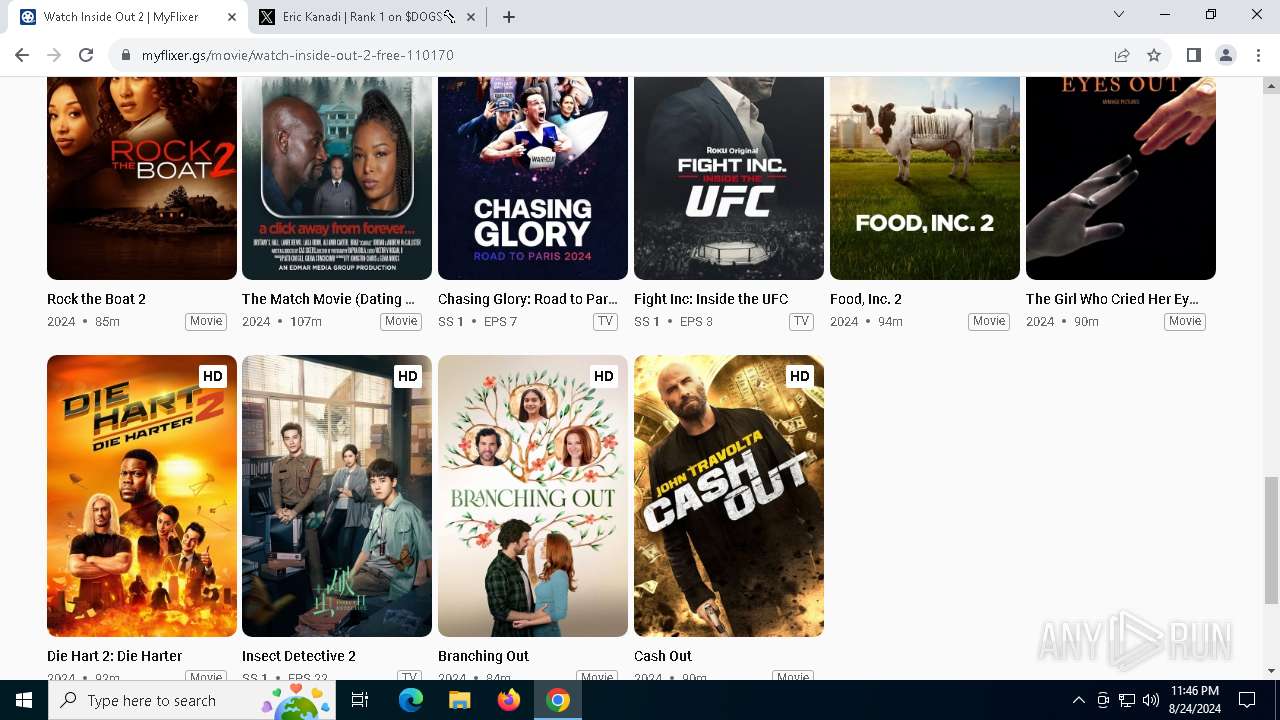The height and width of the screenshot is (720, 1280).
Task: Launch Microsoft Edge from taskbar
Action: [x=411, y=700]
